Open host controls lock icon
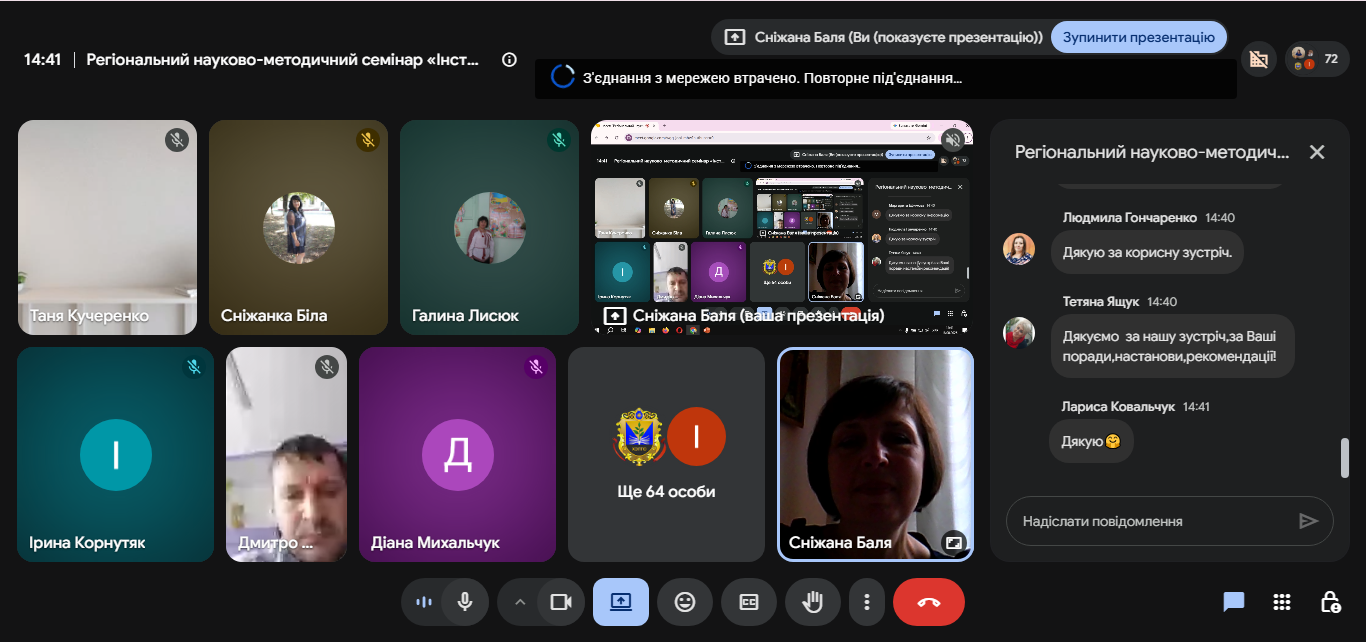Screen dimensions: 1366x642 1330,602
